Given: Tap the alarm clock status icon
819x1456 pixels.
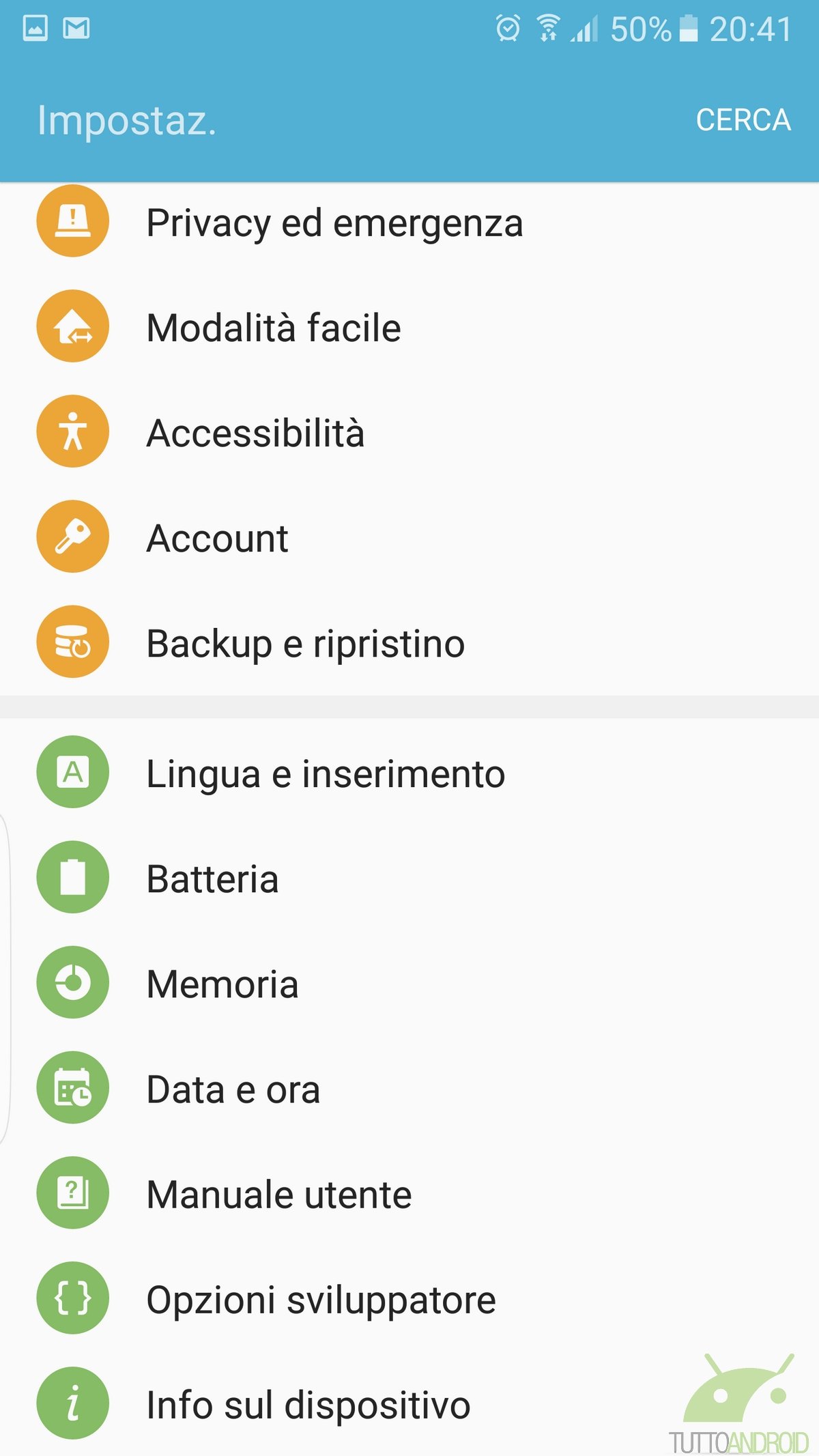Looking at the screenshot, I should [508, 29].
